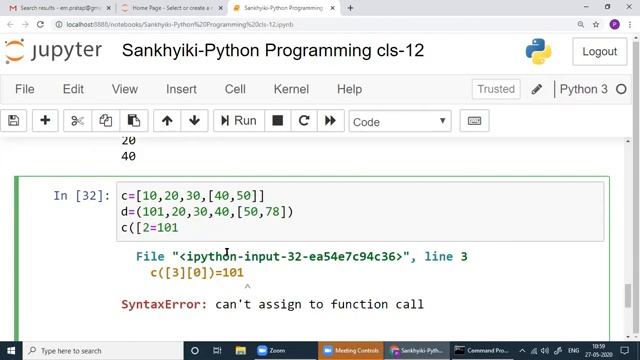Open the Edit menu
Image resolution: width=640 pixels, height=360 pixels.
tap(73, 89)
